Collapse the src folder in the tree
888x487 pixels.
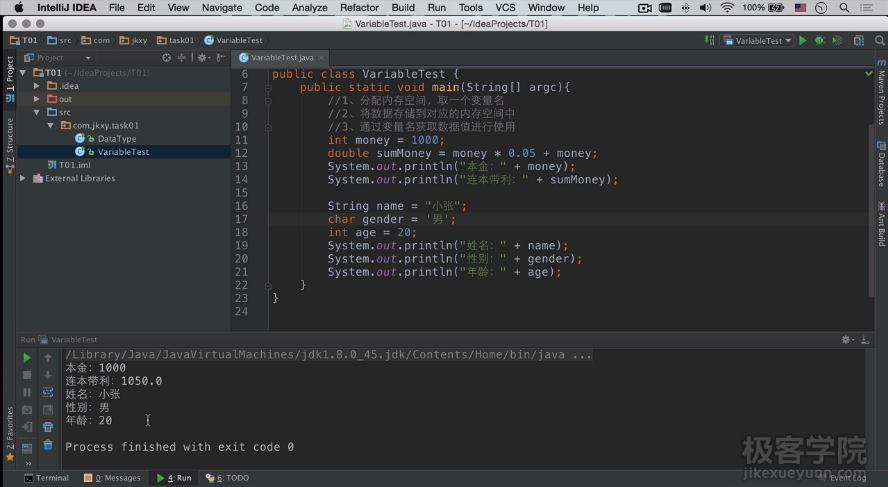pos(37,112)
